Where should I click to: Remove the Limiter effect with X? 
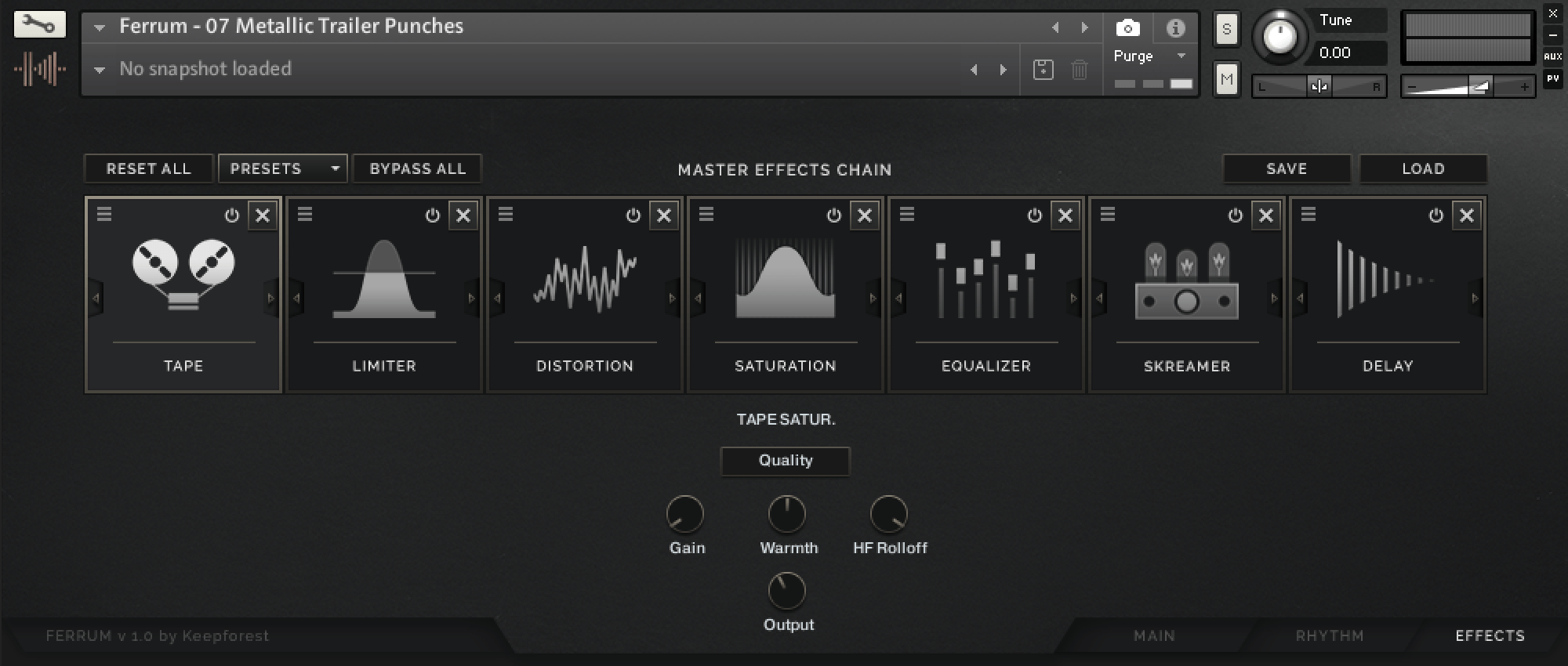463,215
